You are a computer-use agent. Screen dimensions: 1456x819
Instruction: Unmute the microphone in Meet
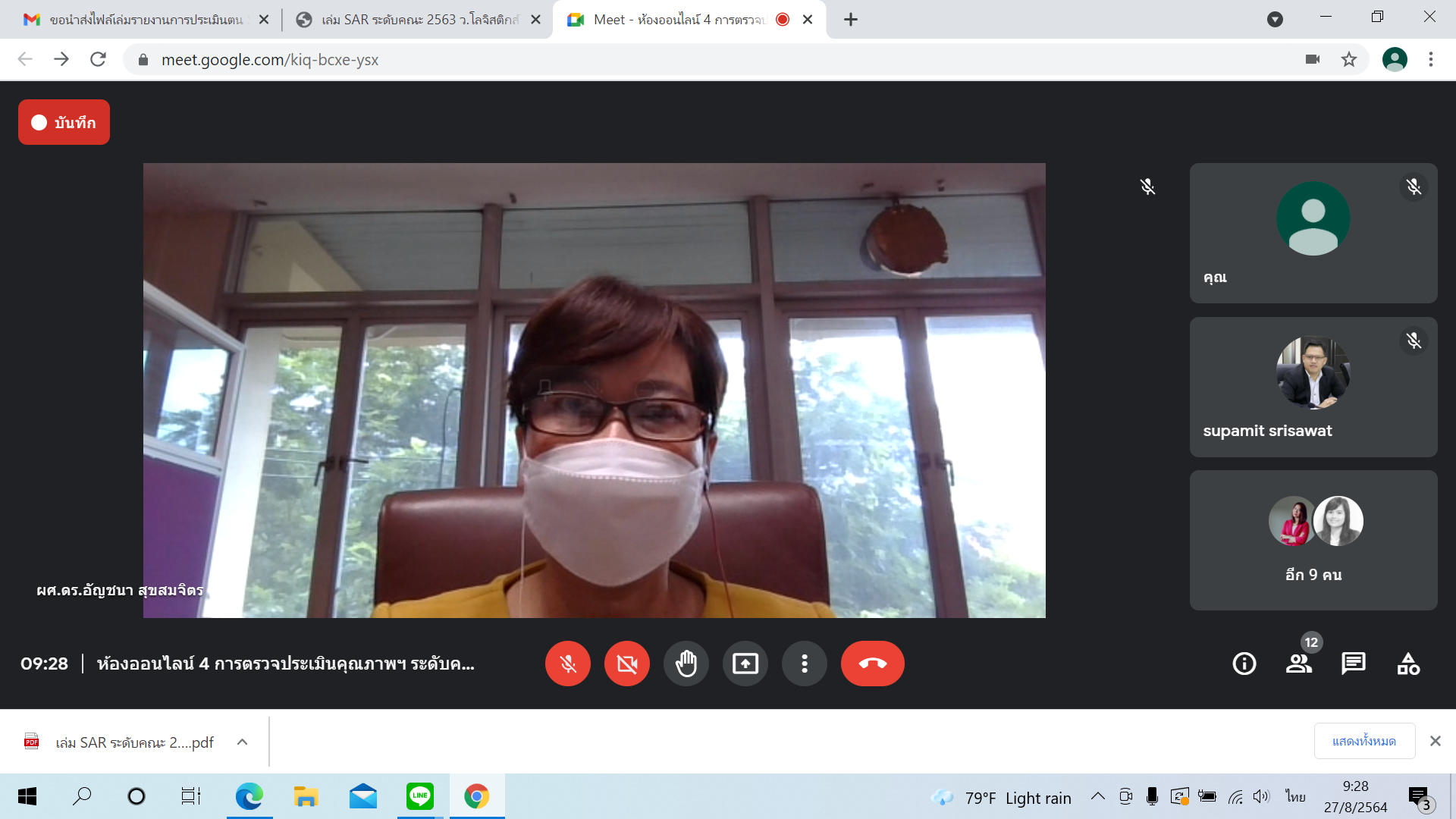[567, 664]
